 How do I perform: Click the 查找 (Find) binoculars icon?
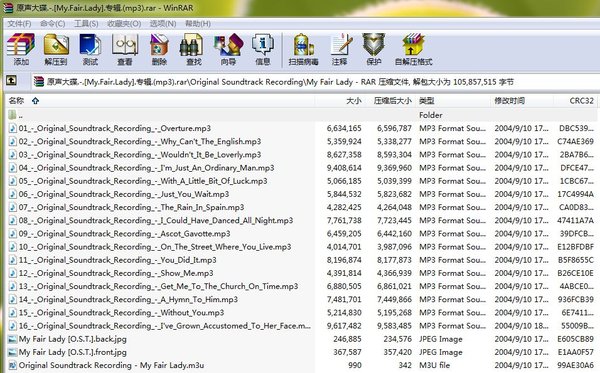191,44
